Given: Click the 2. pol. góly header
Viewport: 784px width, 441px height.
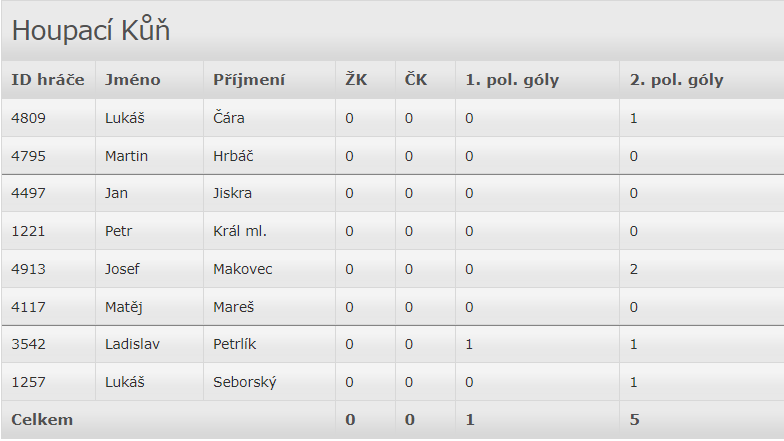Looking at the screenshot, I should point(676,80).
